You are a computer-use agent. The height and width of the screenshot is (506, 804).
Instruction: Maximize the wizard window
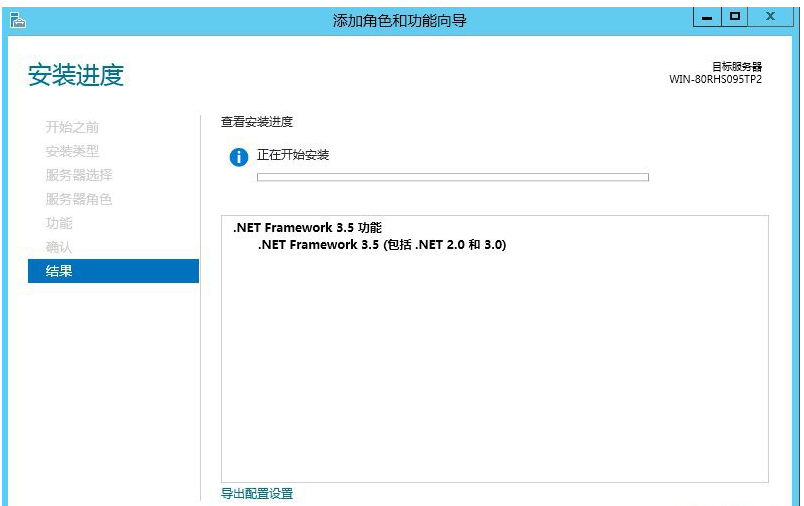(x=734, y=17)
